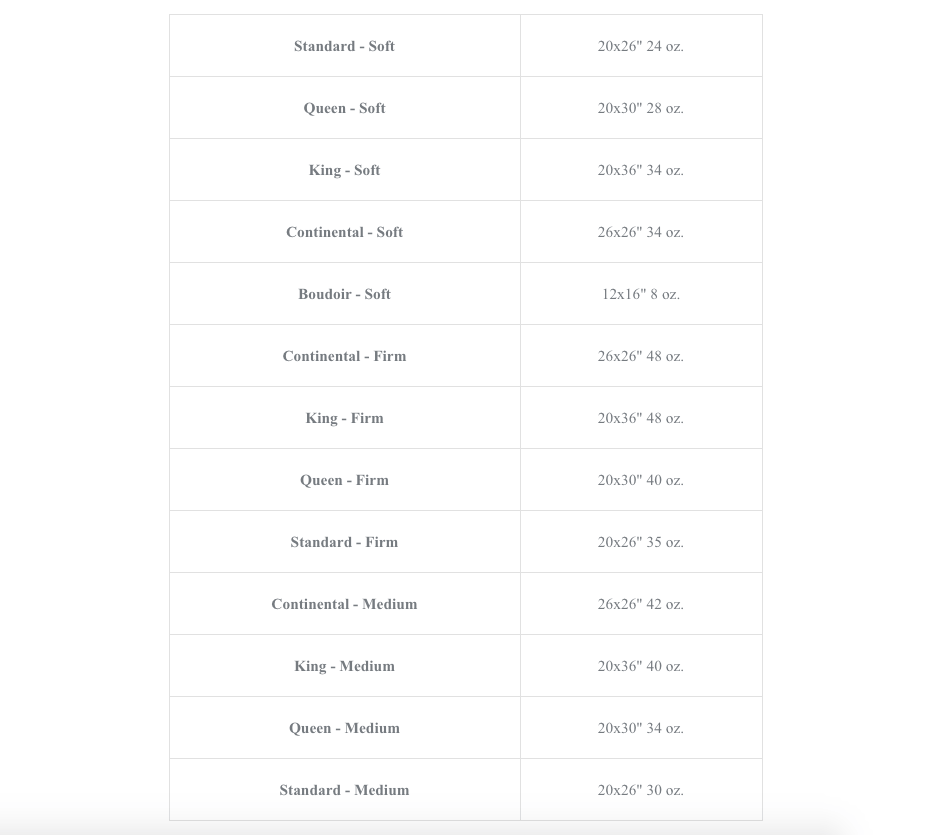The image size is (925, 835).
Task: Click the "Boudoir - Soft" cell
Action: pos(344,294)
